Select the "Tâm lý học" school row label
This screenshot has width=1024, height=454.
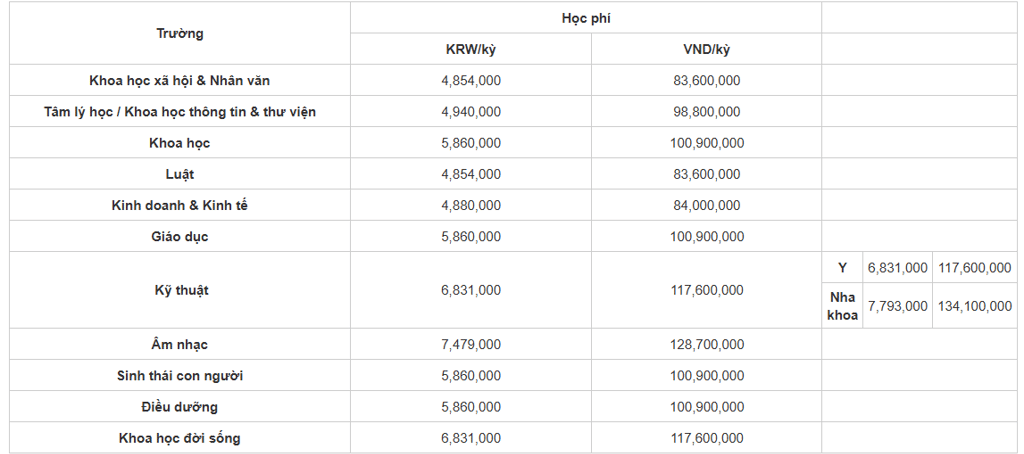click(180, 112)
